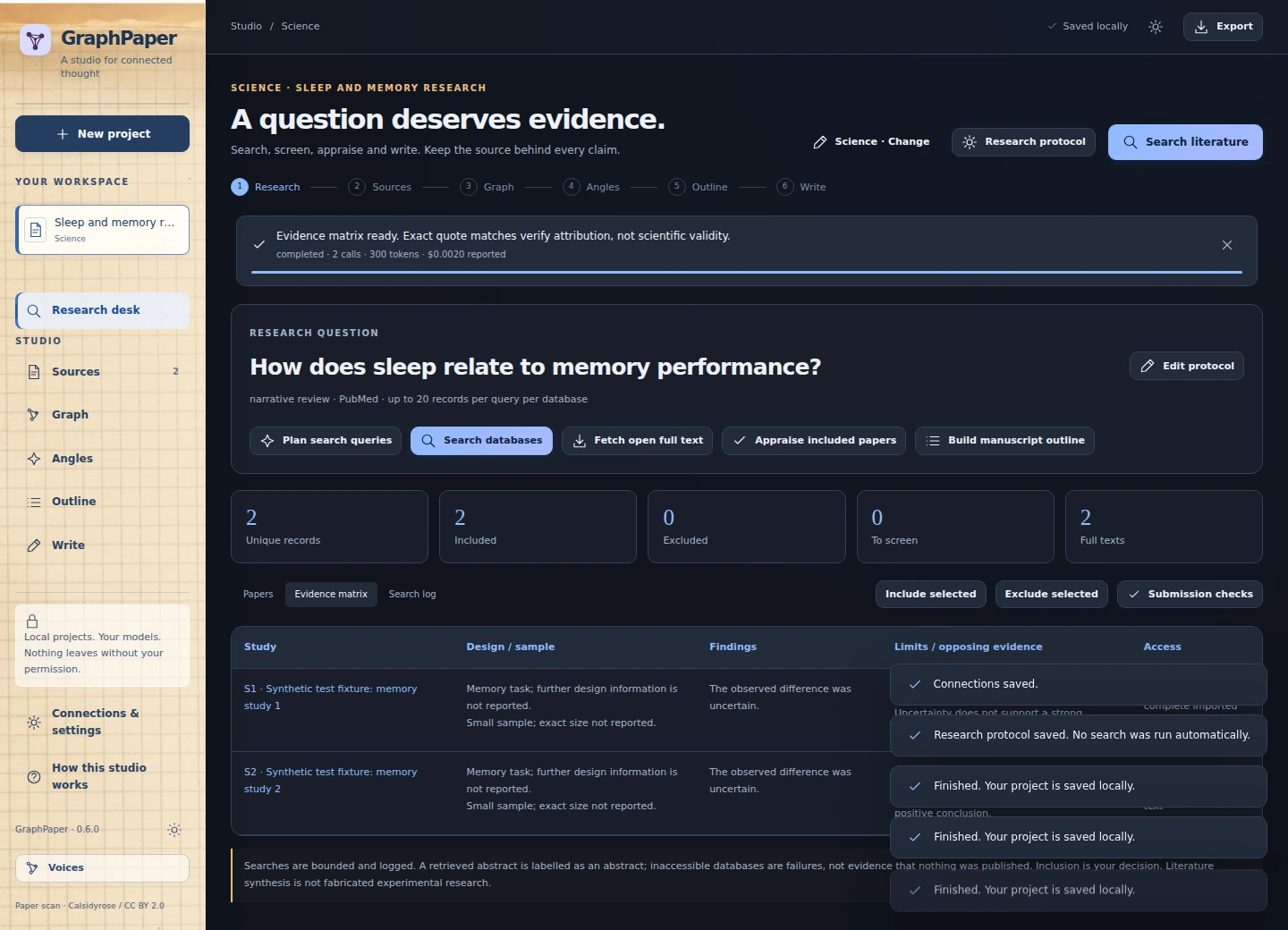1288x930 pixels.
Task: Jump to step 3 Graph
Action: point(487,187)
